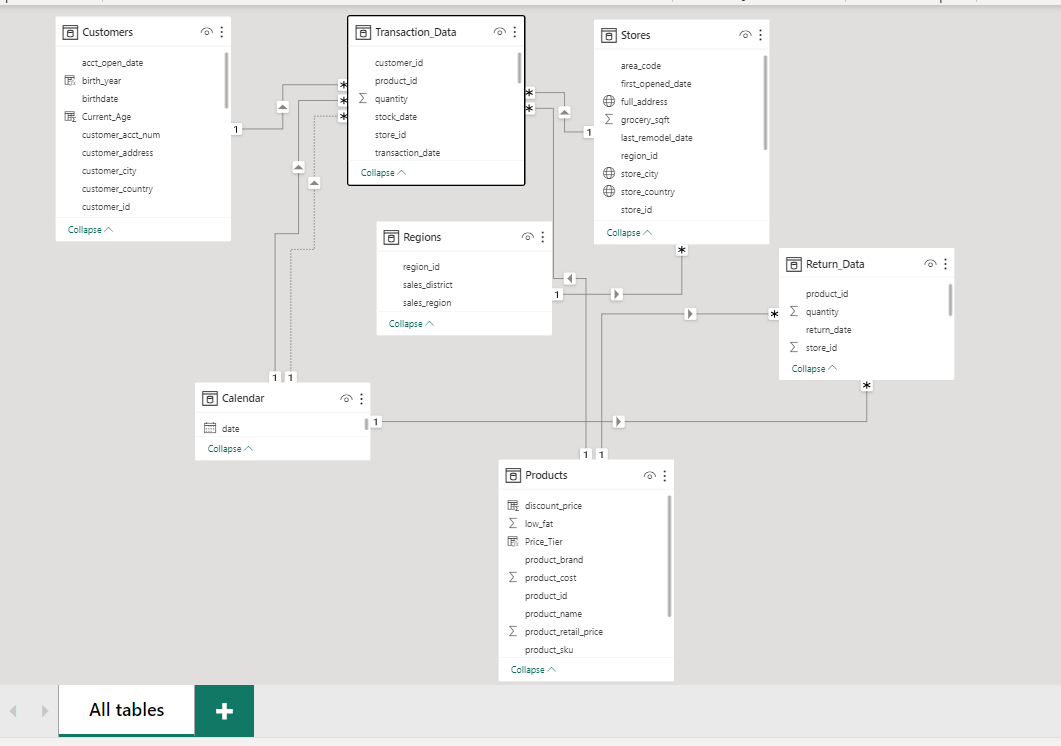The width and height of the screenshot is (1061, 746).
Task: Toggle visibility of the Regions table
Action: click(527, 236)
